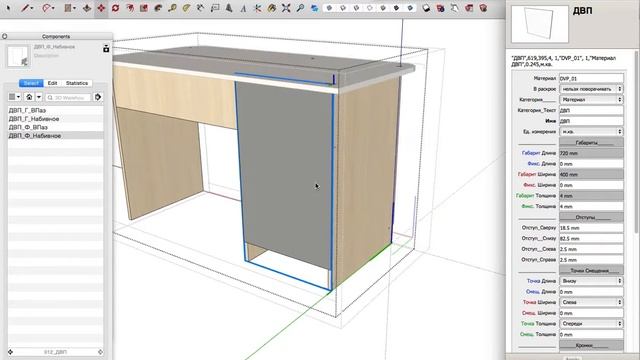Select ДВП_Г_Набивное component in list
The width and height of the screenshot is (640, 360).
click(56, 119)
